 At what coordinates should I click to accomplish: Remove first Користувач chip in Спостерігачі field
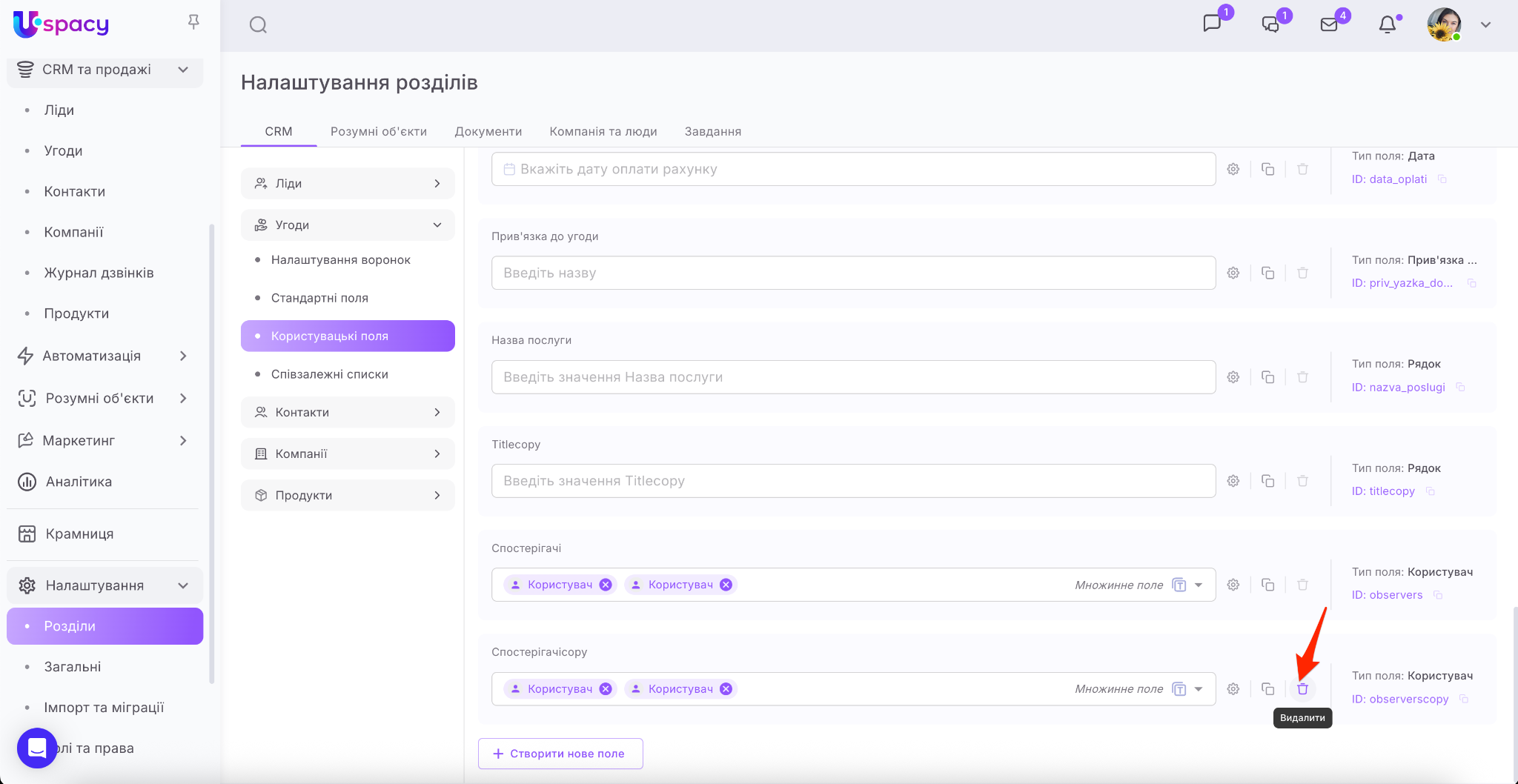[x=606, y=585]
